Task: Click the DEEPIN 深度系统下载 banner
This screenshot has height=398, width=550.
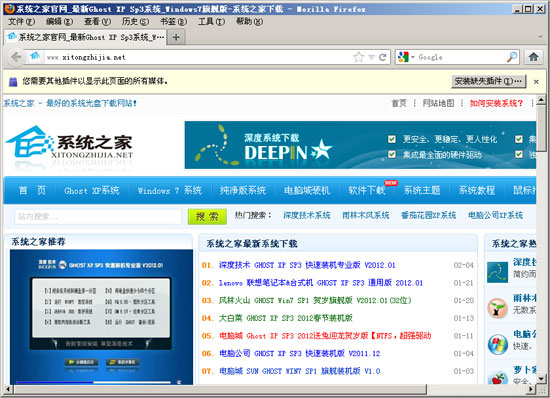Action: pyautogui.click(x=360, y=145)
